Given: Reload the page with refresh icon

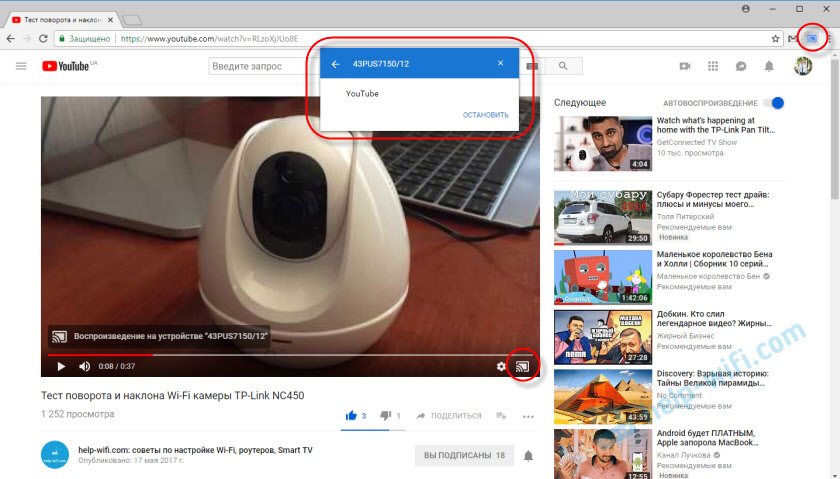Looking at the screenshot, I should coord(43,39).
